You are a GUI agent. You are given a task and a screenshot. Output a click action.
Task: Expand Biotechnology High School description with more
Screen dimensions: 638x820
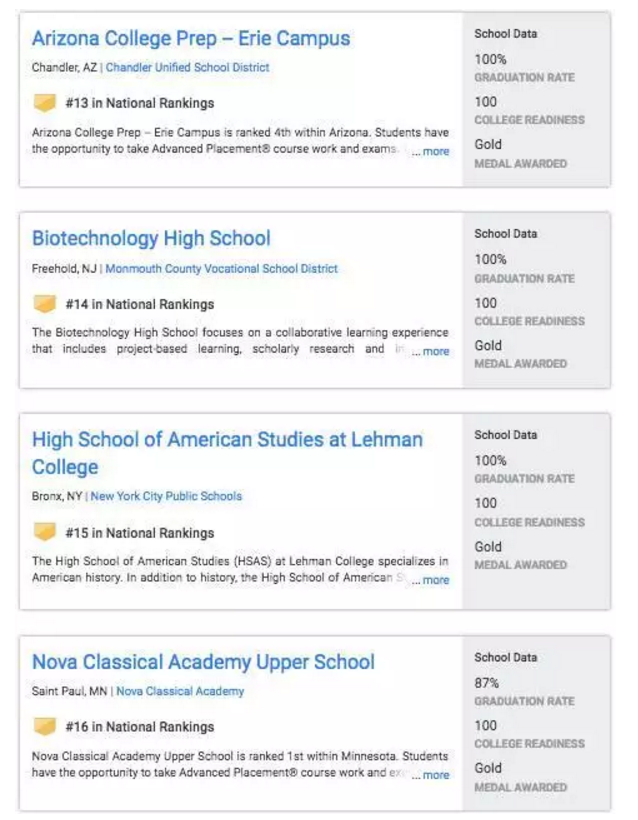435,352
